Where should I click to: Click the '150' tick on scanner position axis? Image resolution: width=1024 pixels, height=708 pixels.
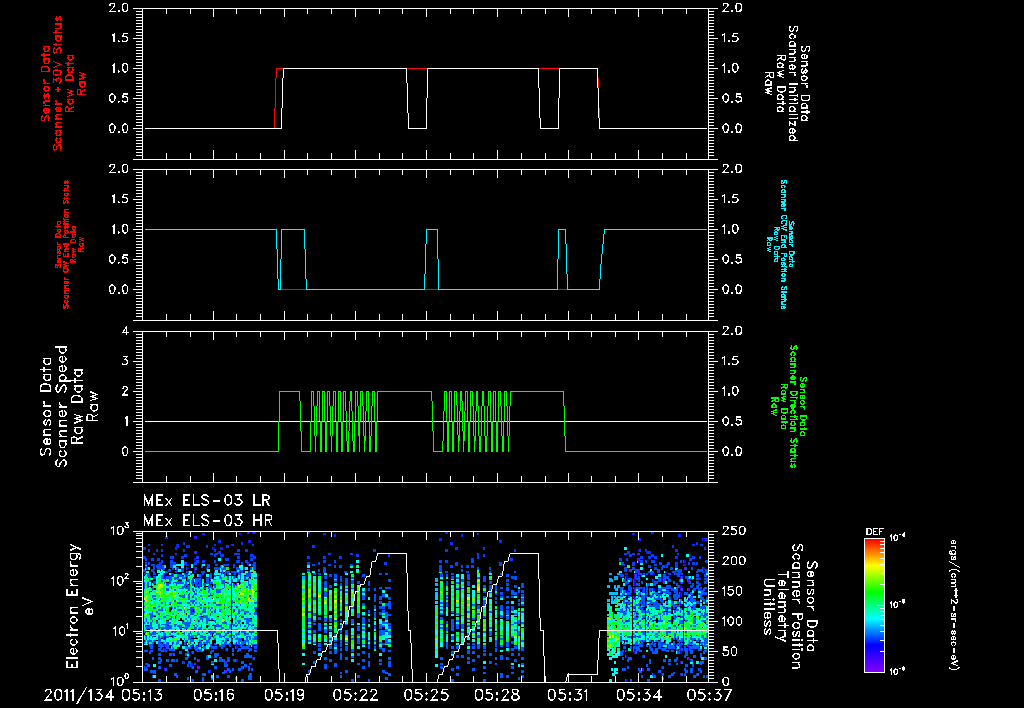[734, 591]
